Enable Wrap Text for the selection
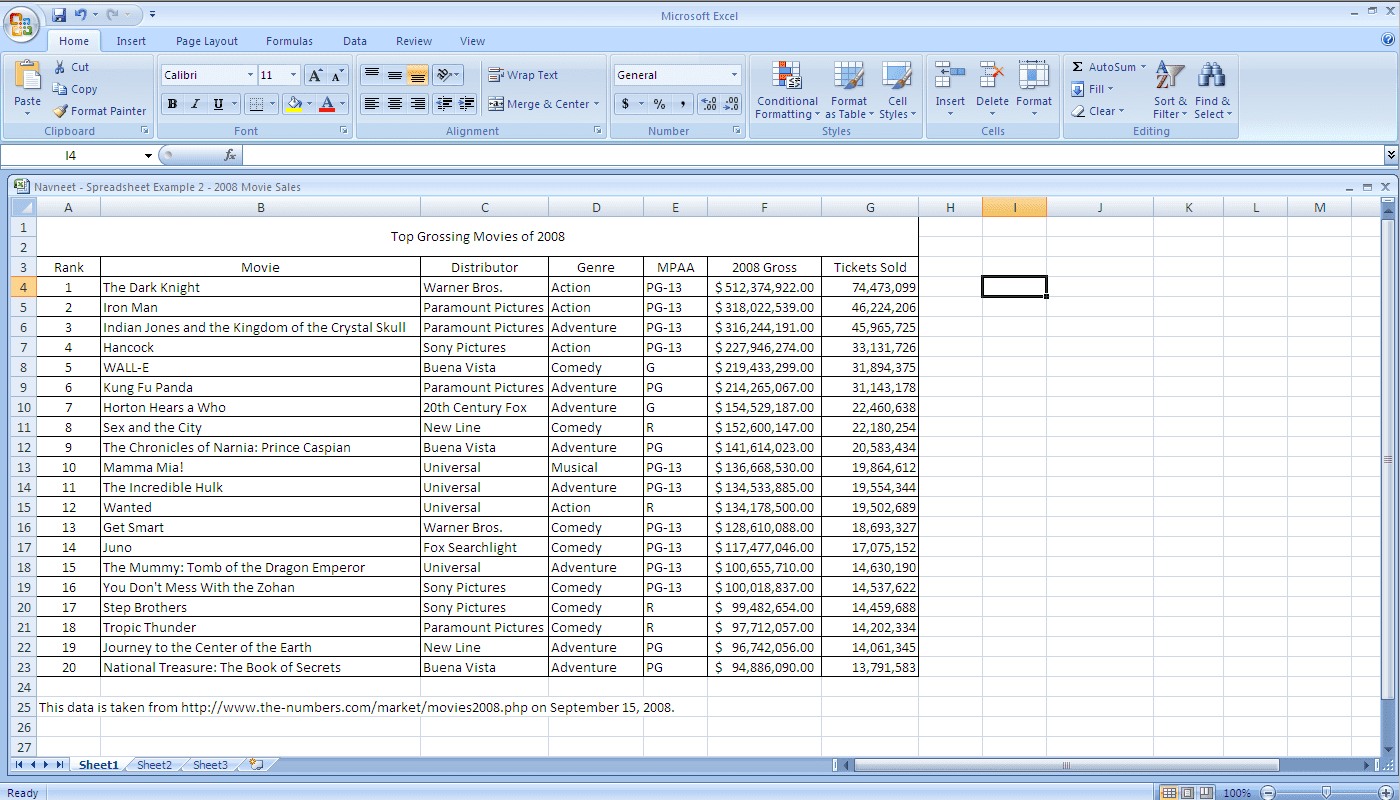Image resolution: width=1400 pixels, height=800 pixels. (520, 74)
